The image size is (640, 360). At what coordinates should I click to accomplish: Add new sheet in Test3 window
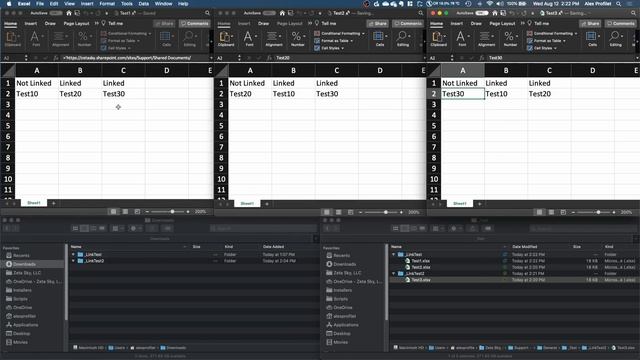coord(480,204)
